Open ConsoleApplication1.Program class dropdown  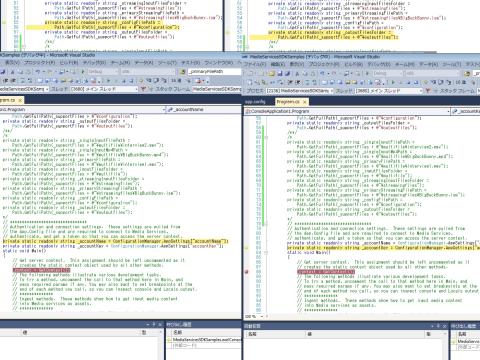pos(347,111)
